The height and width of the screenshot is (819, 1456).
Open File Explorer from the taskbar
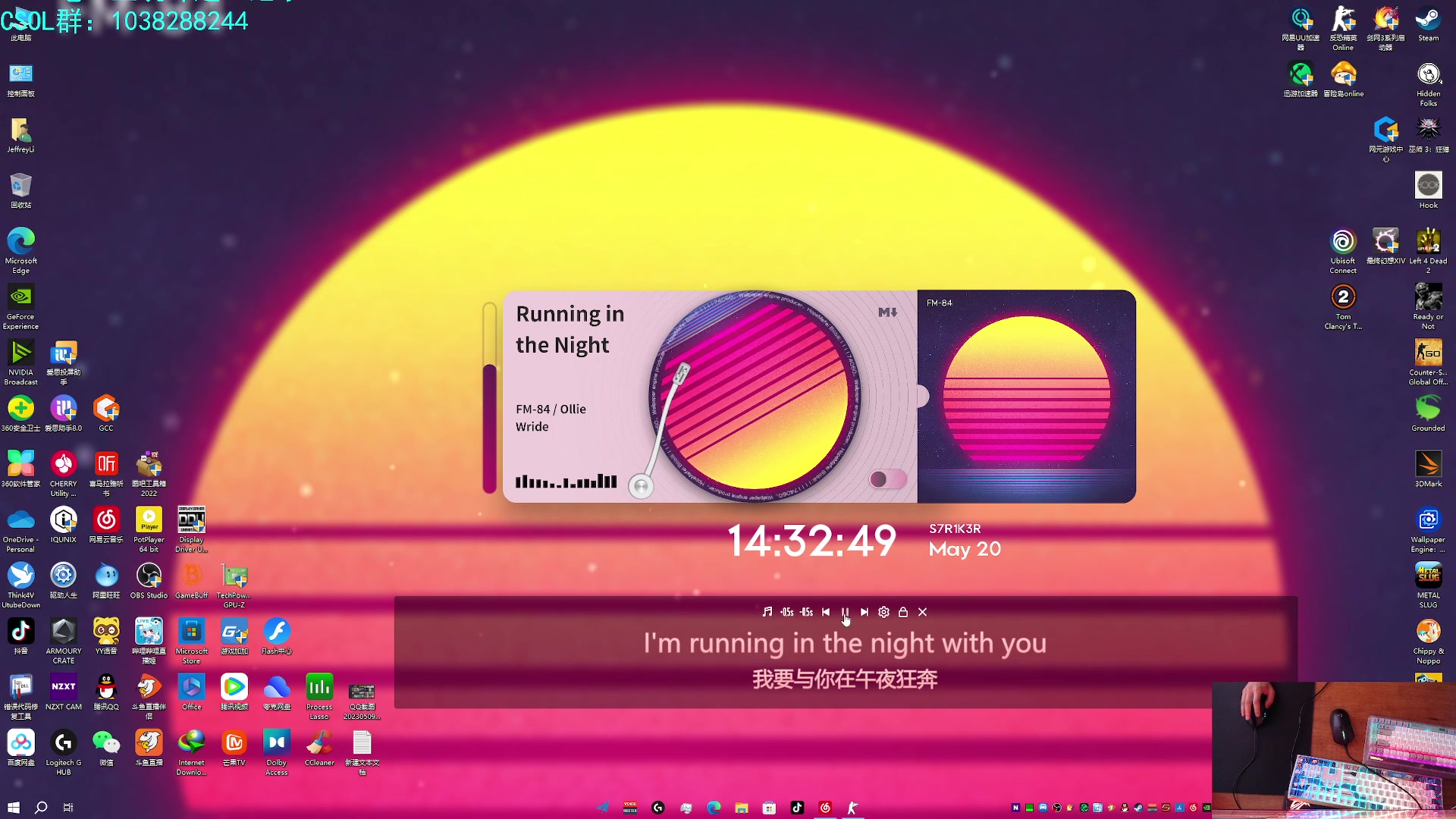(741, 808)
